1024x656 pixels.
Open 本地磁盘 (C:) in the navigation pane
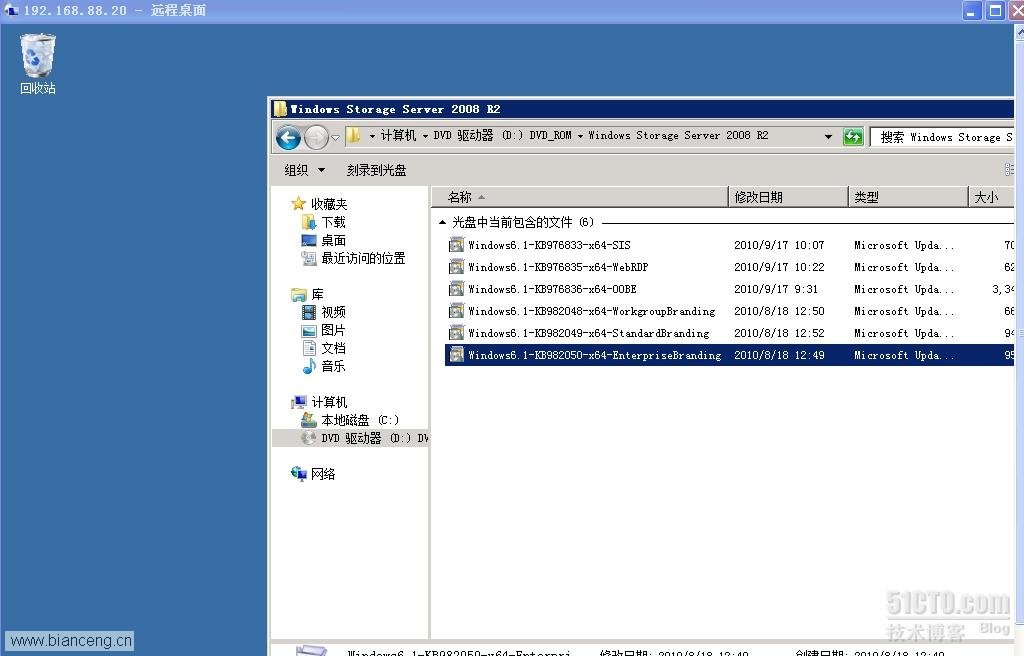click(360, 420)
